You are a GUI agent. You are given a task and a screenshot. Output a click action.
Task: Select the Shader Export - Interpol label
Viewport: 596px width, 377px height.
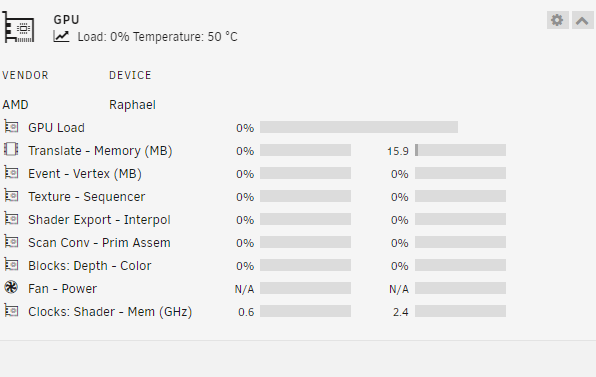pyautogui.click(x=99, y=220)
